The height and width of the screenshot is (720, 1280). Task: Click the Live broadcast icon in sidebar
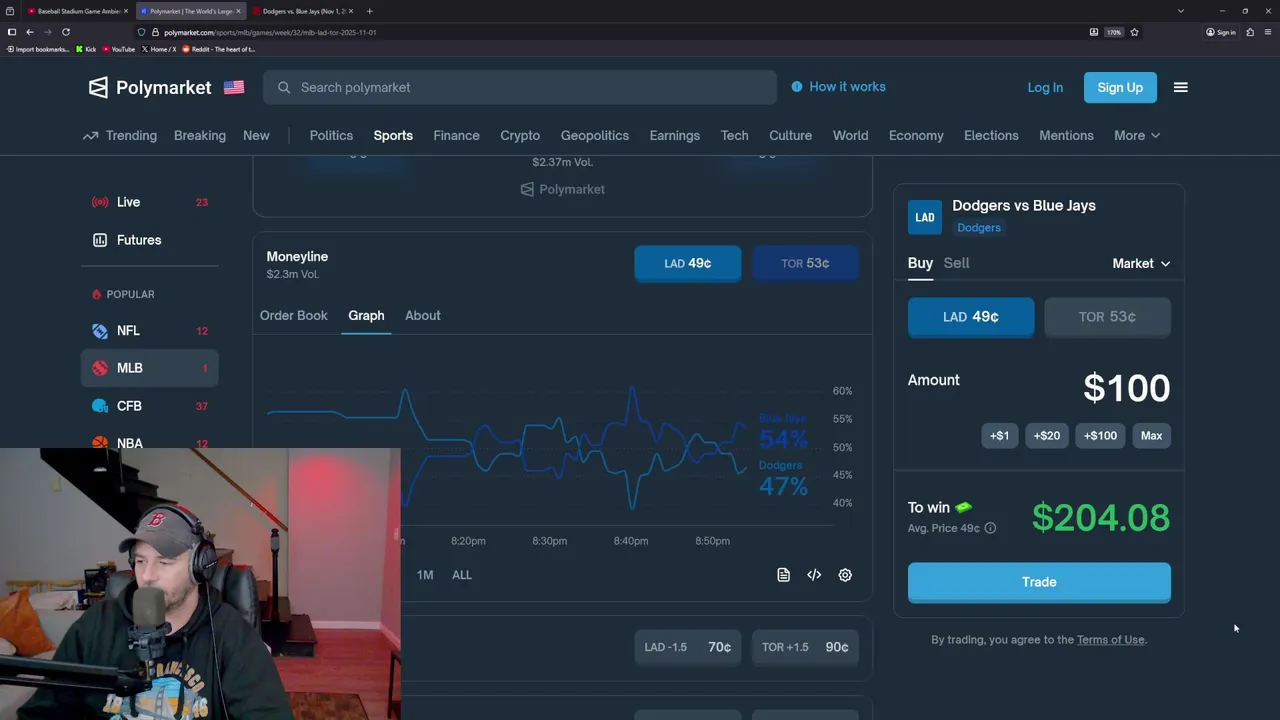tap(100, 202)
